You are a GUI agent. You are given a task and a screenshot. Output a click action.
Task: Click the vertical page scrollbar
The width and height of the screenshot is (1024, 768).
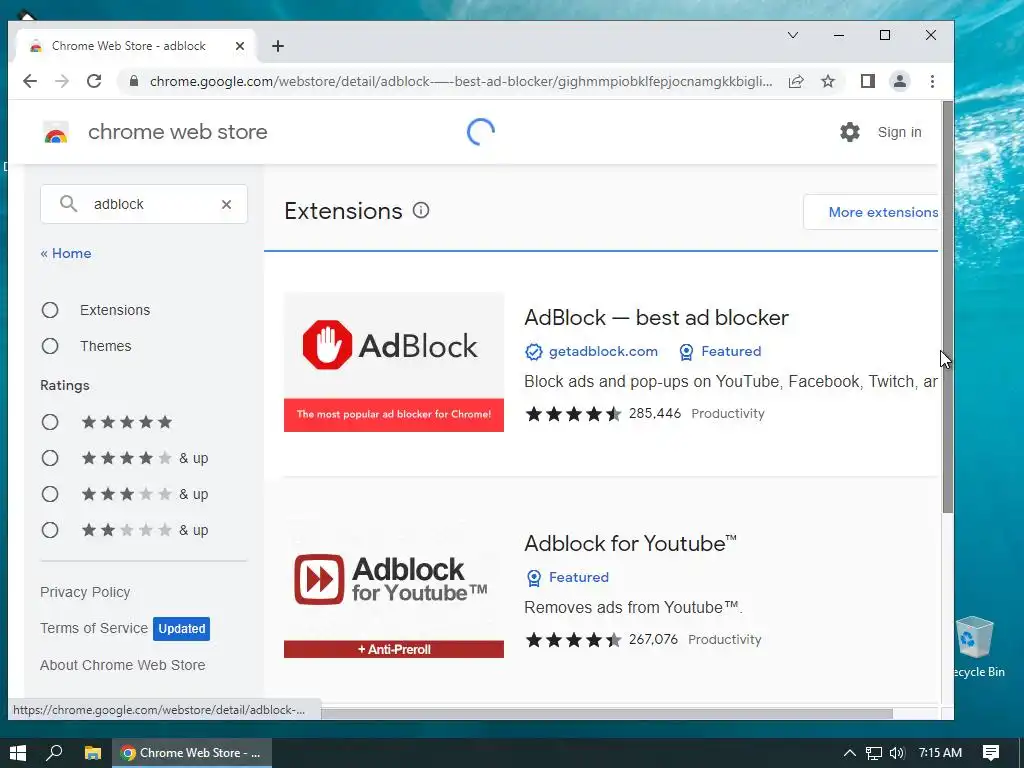point(948,307)
